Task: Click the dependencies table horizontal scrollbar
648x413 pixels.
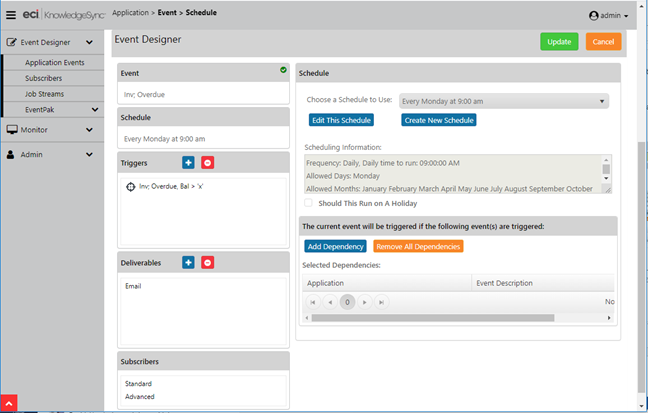Action: click(x=433, y=318)
